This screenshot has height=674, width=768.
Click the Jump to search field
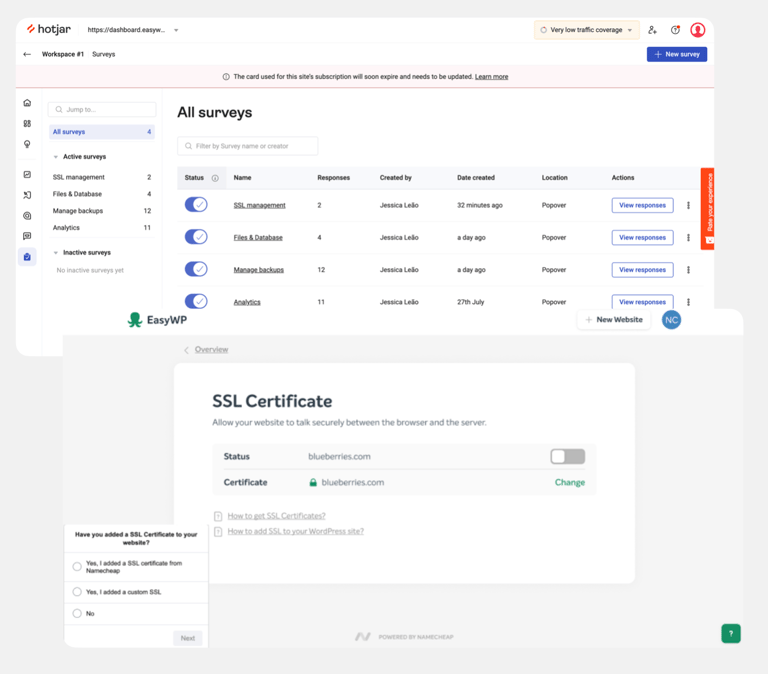[102, 110]
